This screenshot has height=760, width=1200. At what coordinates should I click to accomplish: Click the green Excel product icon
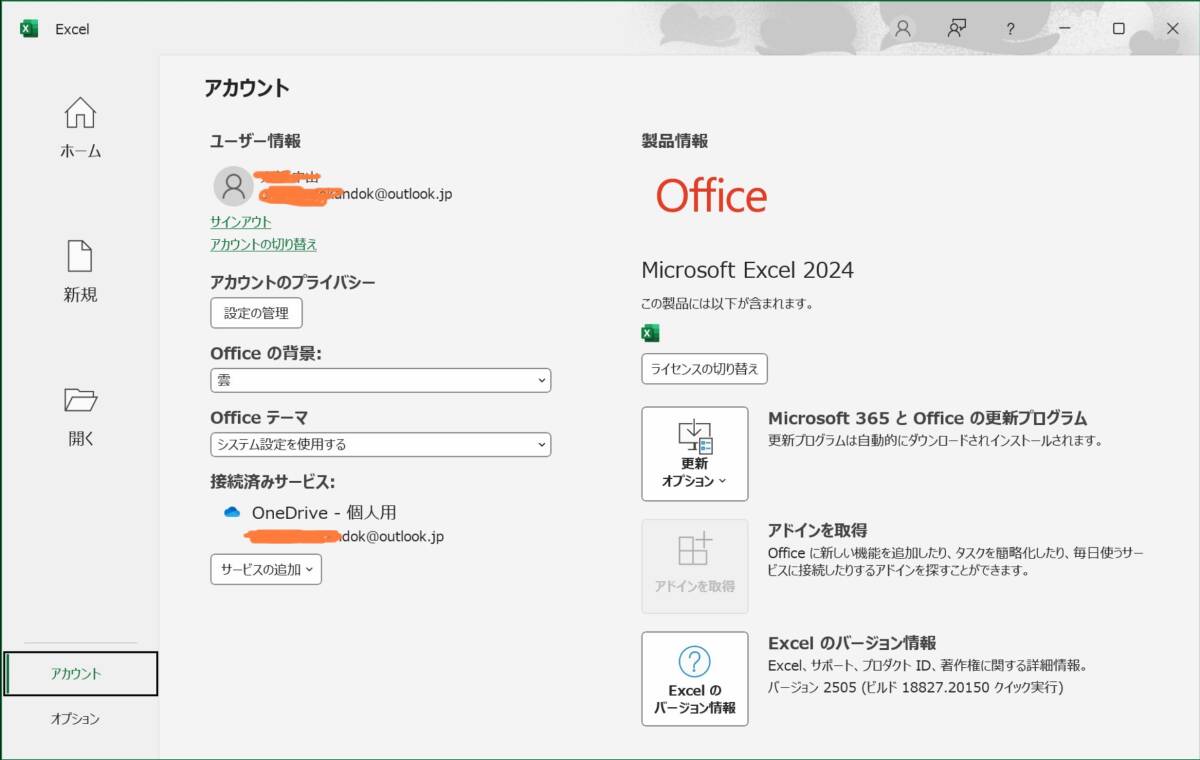pos(650,334)
